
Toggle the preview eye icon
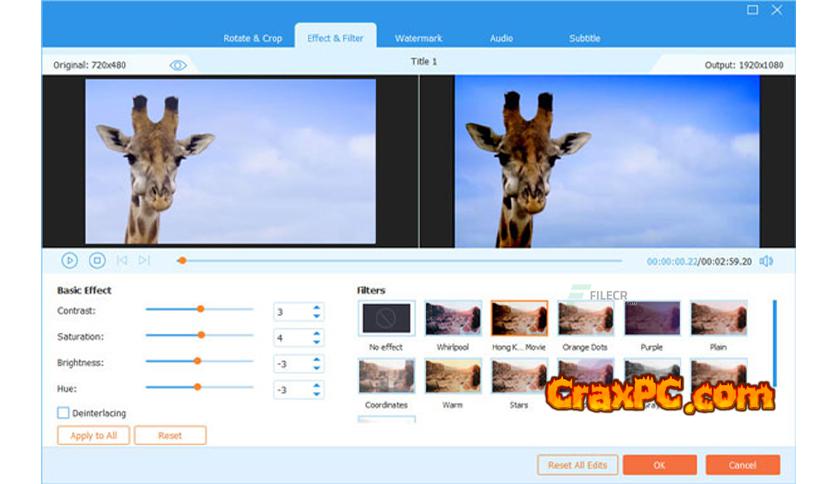pos(178,65)
